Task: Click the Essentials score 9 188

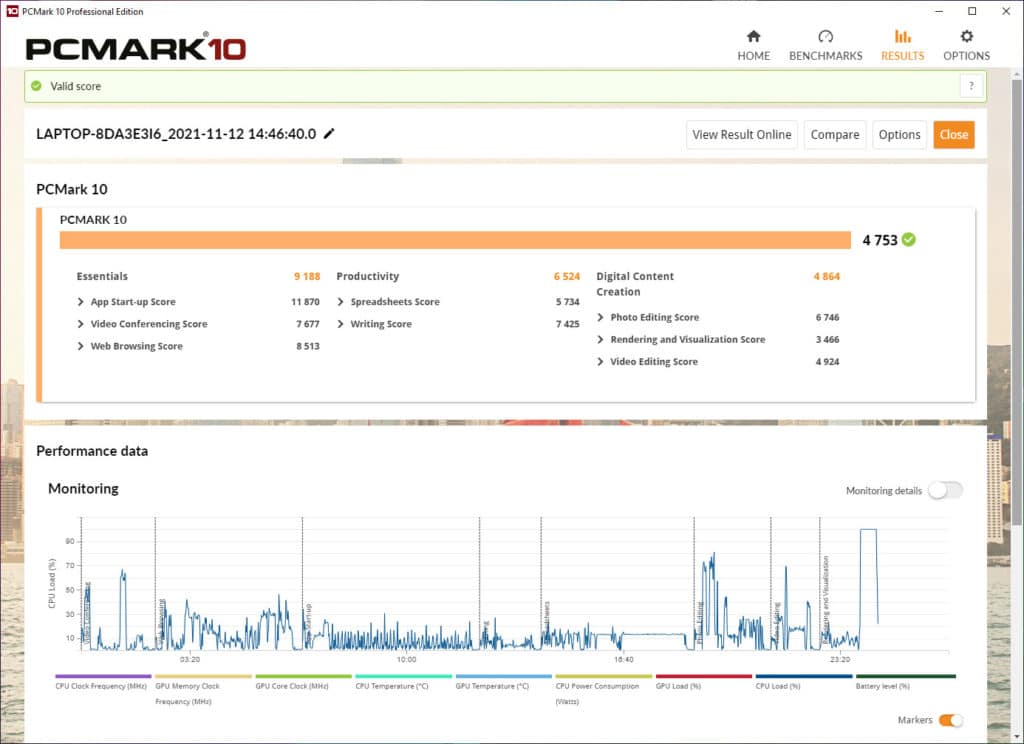Action: coord(307,276)
